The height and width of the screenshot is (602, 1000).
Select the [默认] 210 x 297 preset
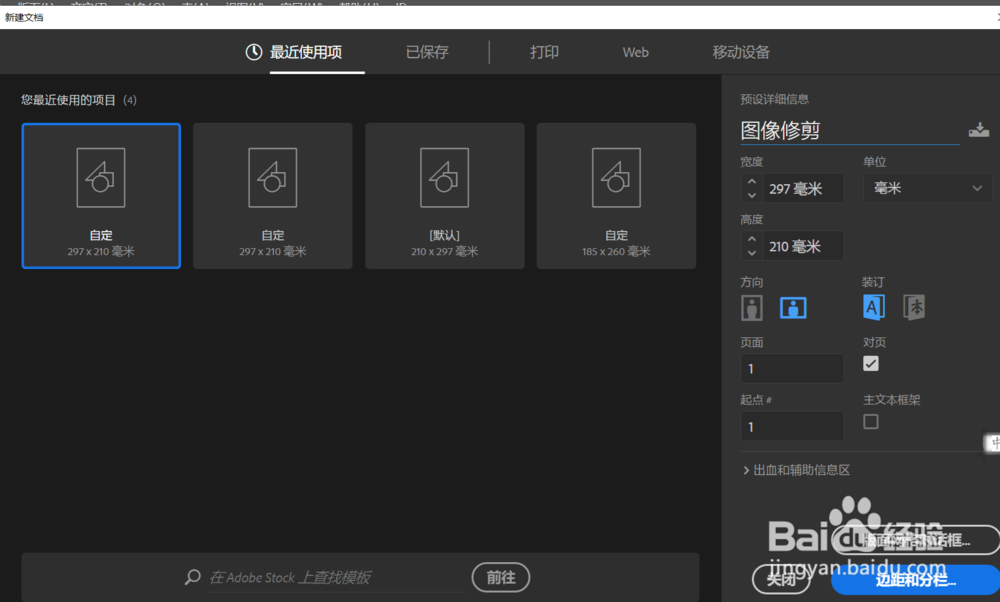[x=445, y=196]
